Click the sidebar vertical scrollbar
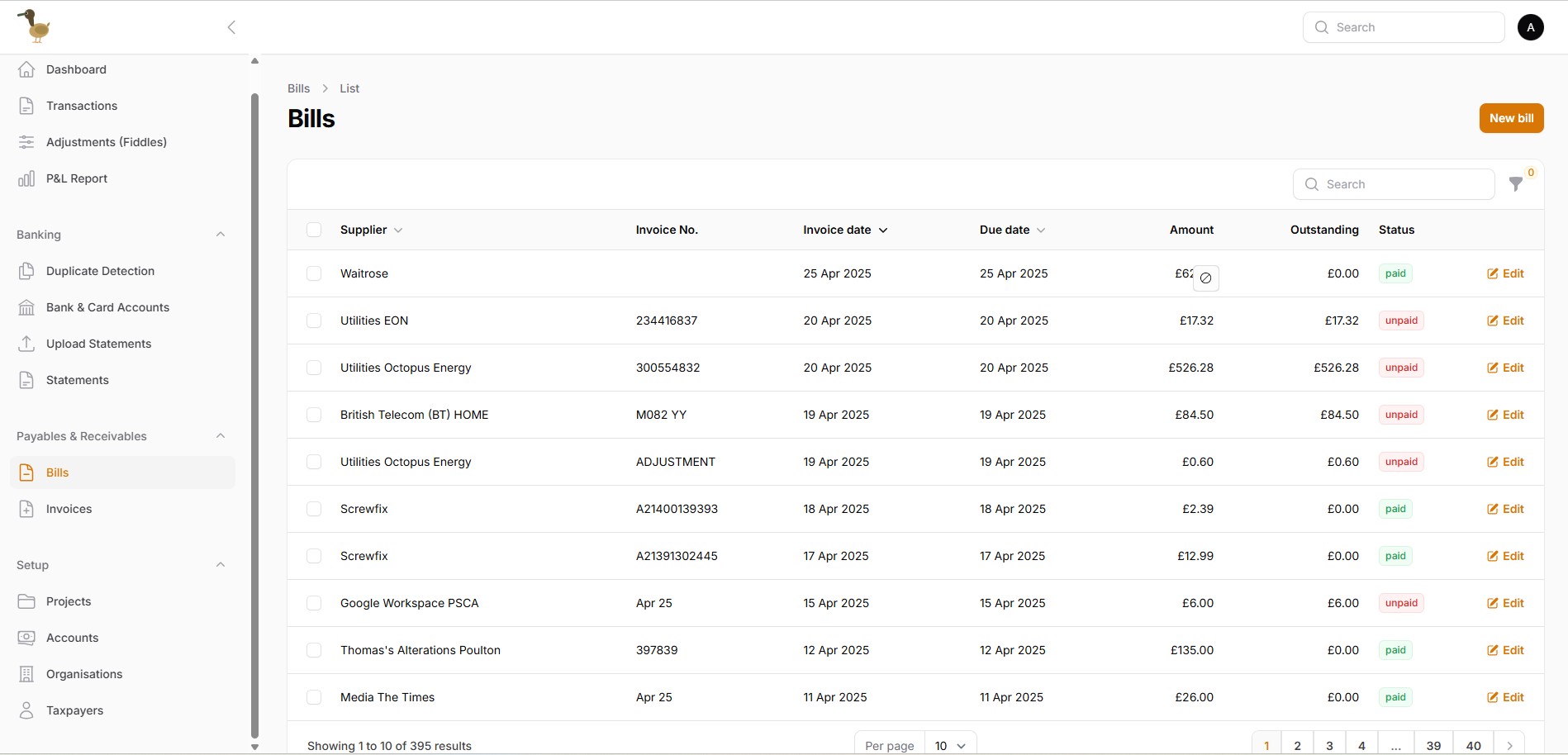Screen dimensions: 1568x755 [254, 413]
